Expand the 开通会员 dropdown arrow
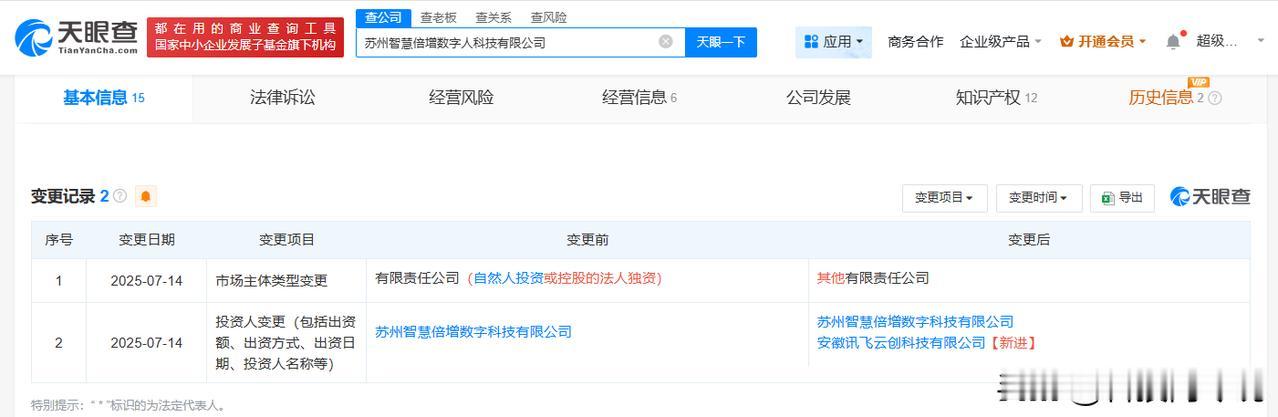The height and width of the screenshot is (417, 1278). [x=1142, y=42]
